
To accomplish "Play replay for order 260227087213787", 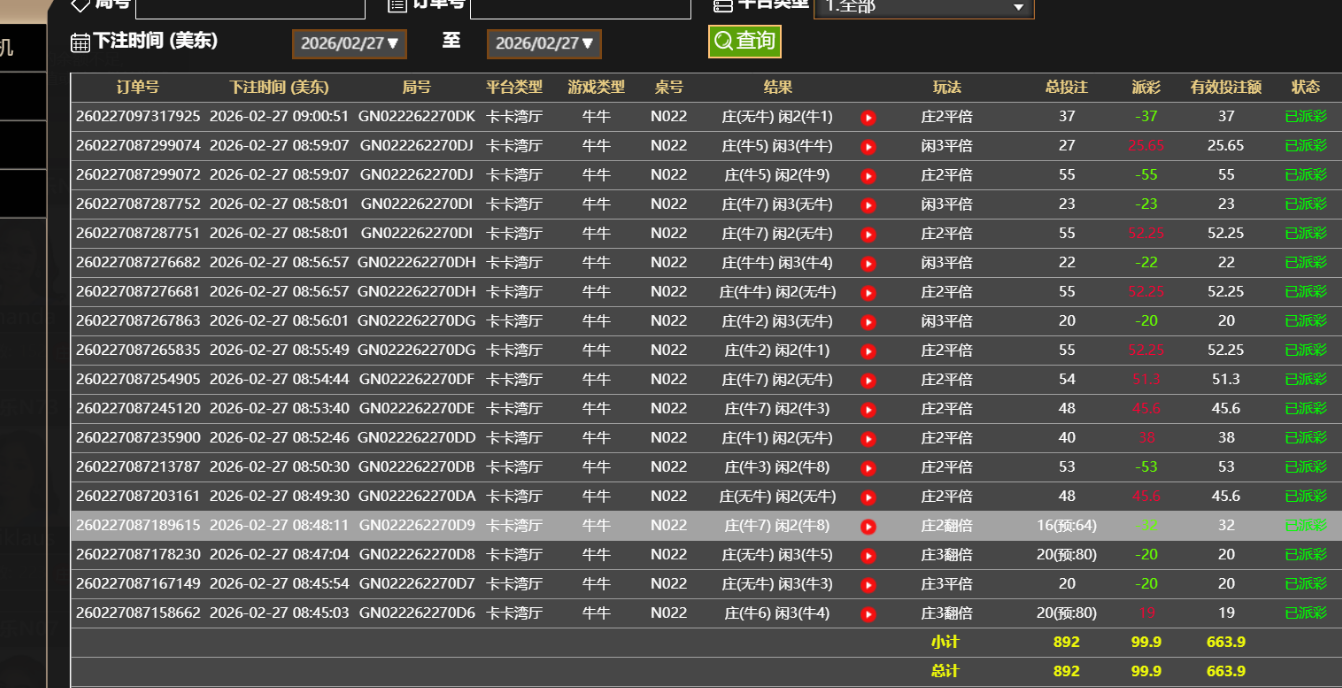I will coord(868,468).
